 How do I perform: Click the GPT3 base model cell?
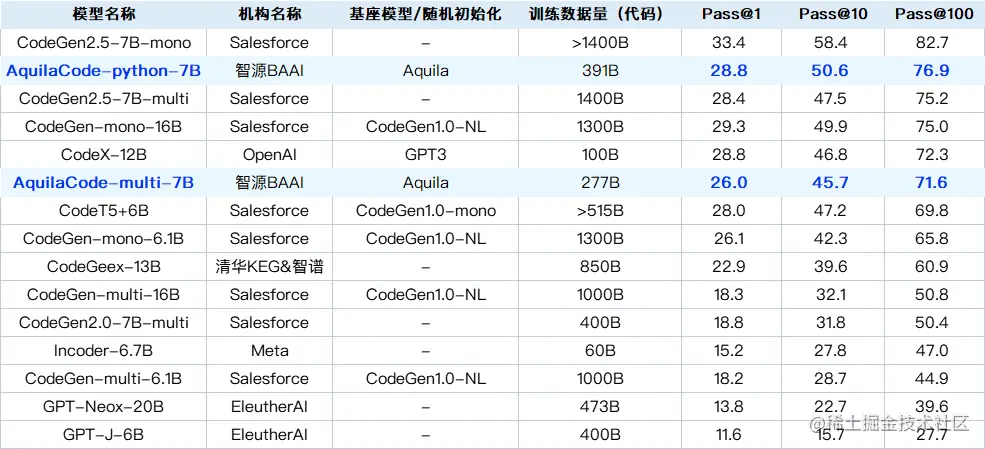pyautogui.click(x=425, y=154)
